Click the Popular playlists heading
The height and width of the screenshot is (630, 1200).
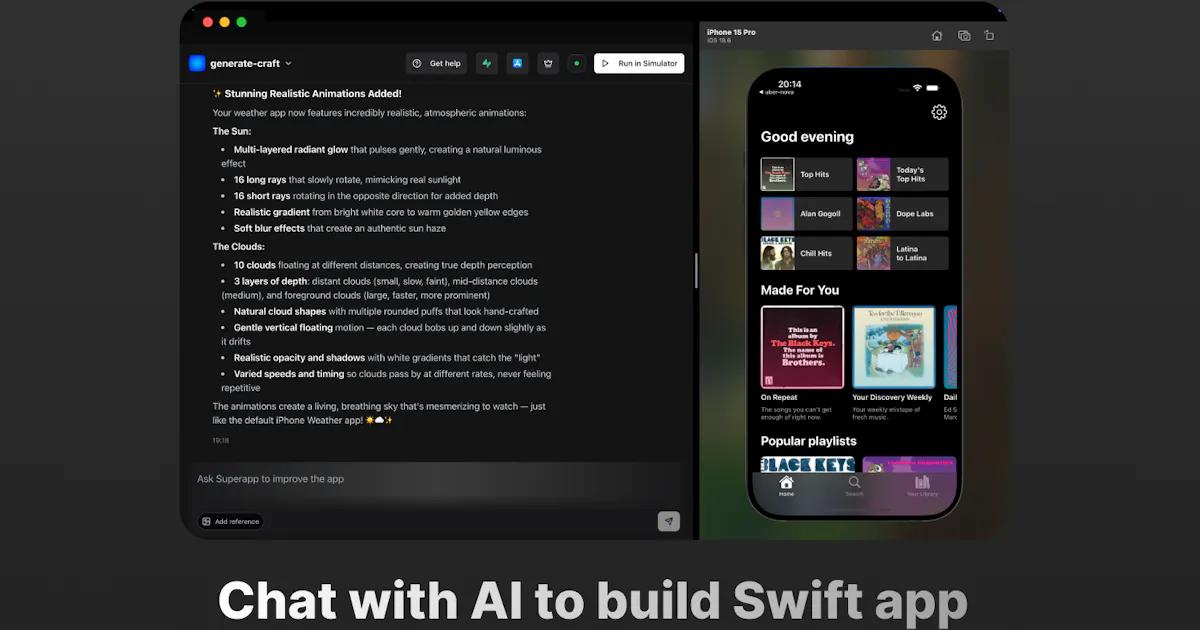coord(808,441)
